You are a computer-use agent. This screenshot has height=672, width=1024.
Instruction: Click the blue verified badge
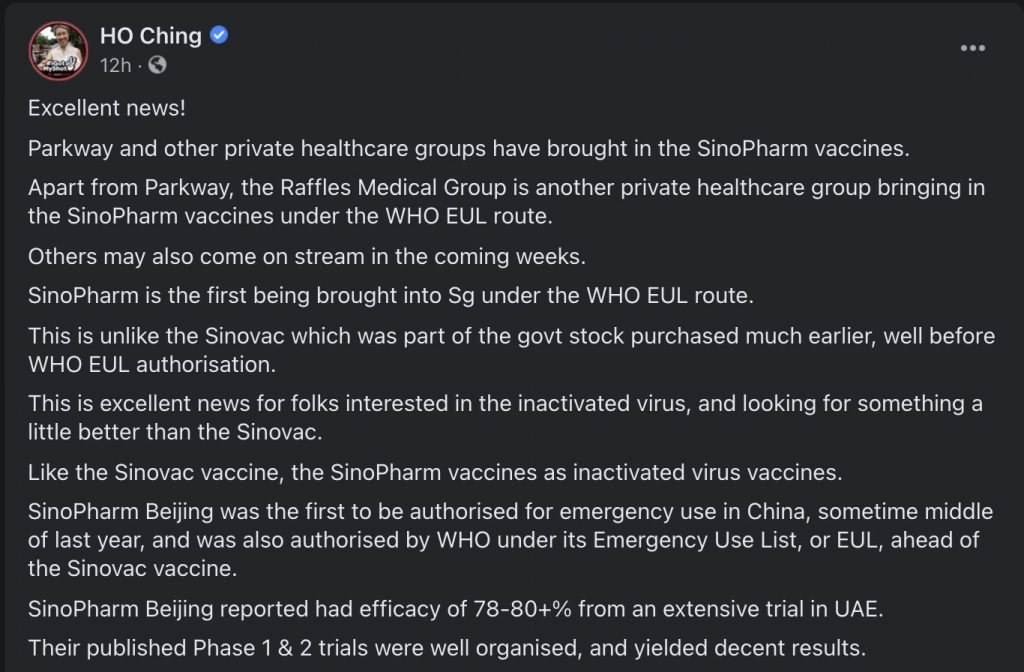tap(219, 36)
